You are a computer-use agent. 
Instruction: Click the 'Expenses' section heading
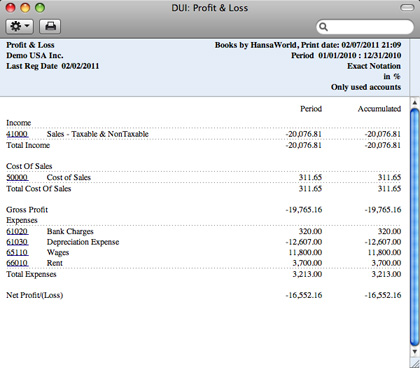(x=22, y=220)
